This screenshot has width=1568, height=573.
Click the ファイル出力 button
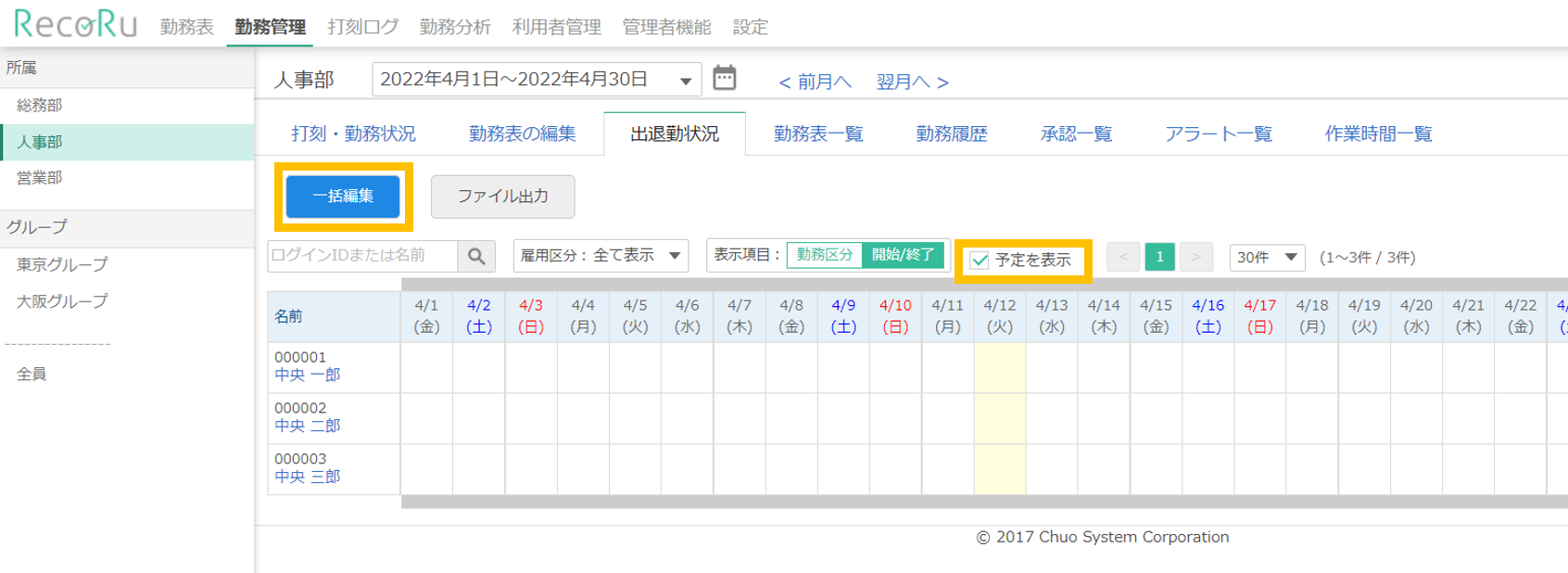click(x=502, y=197)
